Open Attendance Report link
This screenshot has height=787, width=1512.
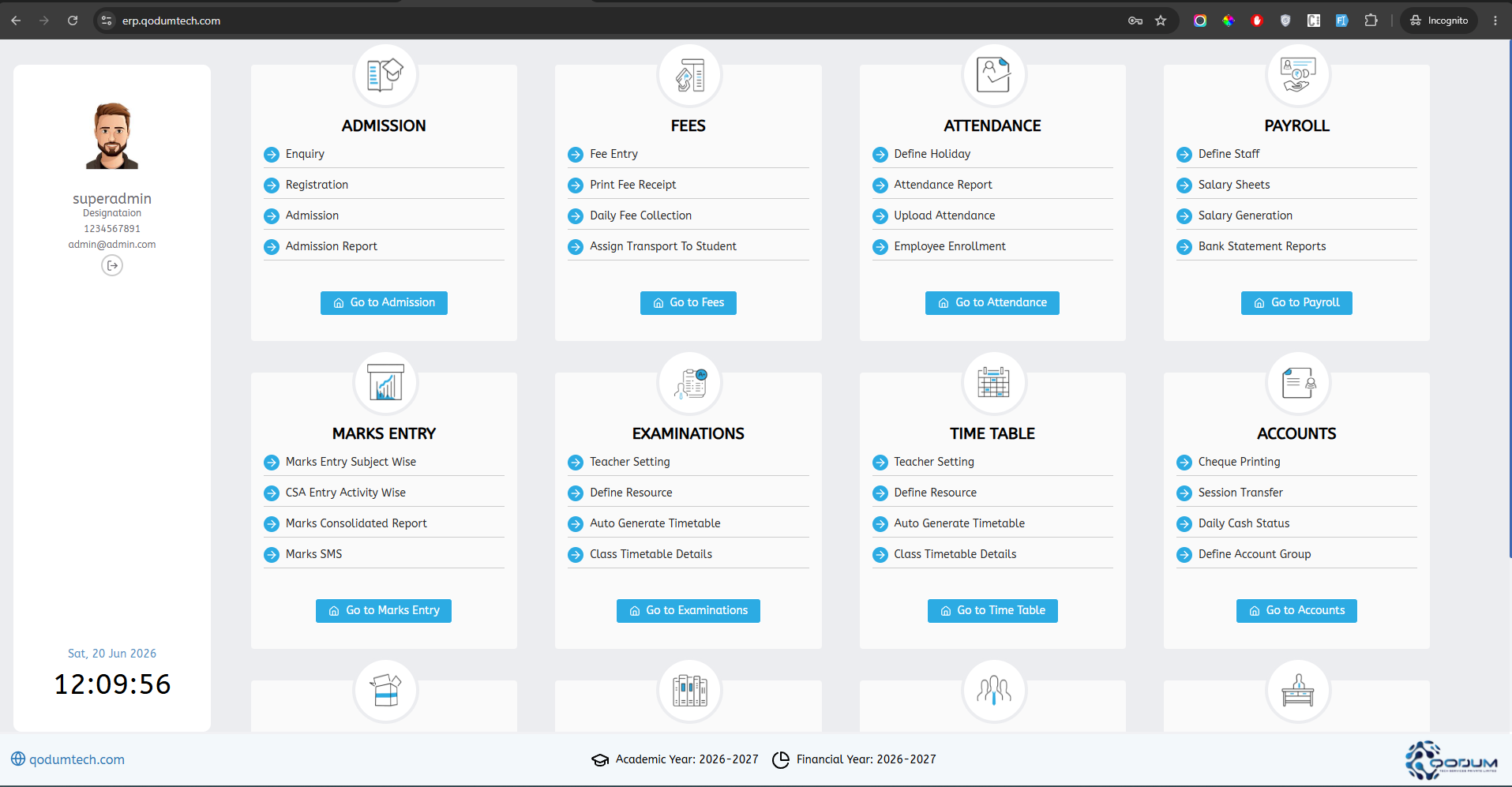tap(943, 185)
